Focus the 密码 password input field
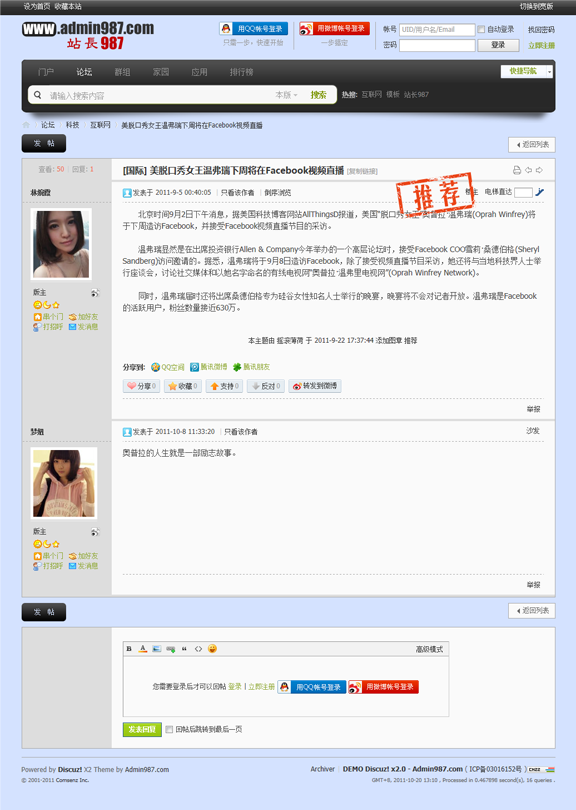The height and width of the screenshot is (810, 576). click(437, 45)
